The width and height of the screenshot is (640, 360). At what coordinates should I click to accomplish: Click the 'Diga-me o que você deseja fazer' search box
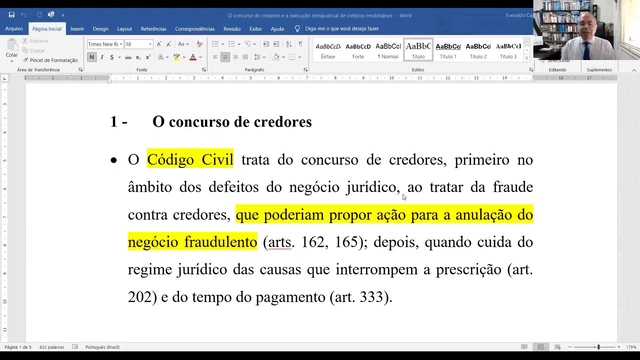click(x=342, y=29)
